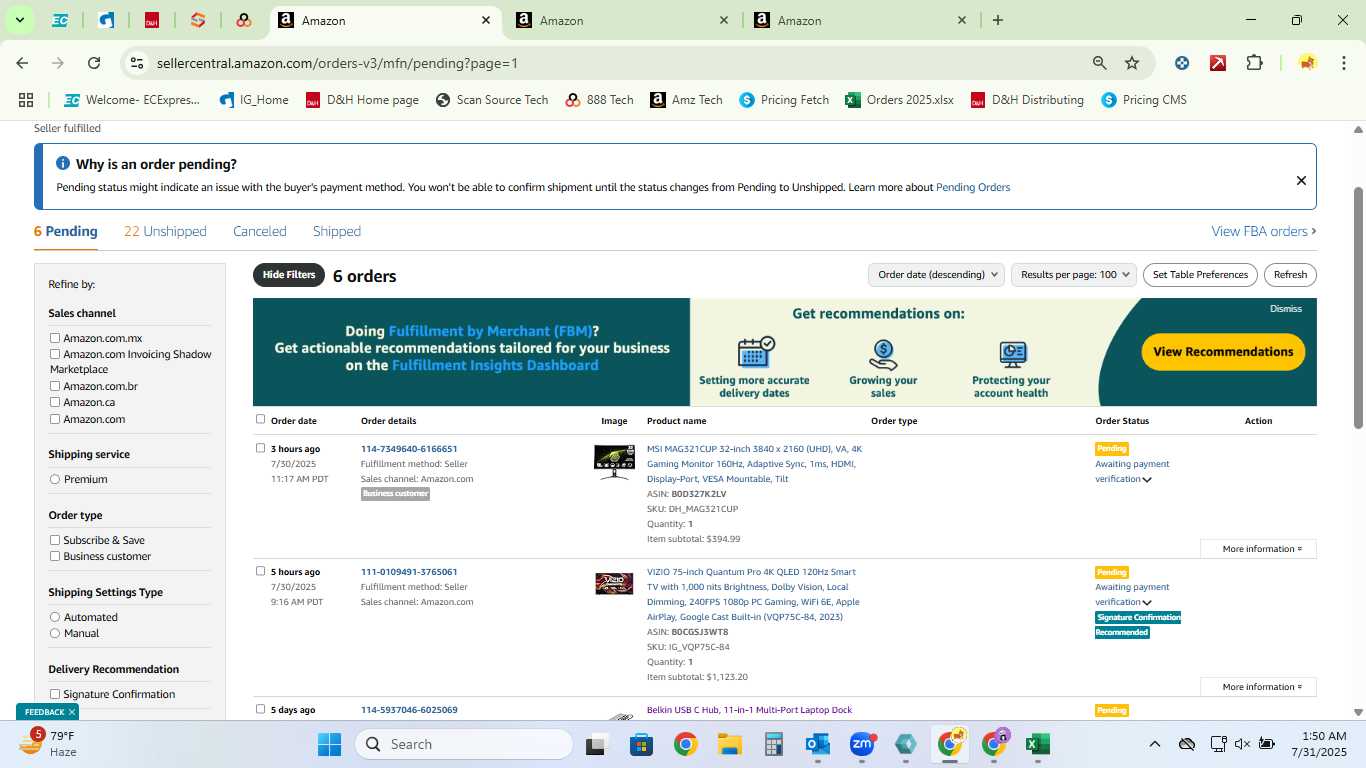1366x768 pixels.
Task: Open the Amz Tech bookmark
Action: [686, 100]
